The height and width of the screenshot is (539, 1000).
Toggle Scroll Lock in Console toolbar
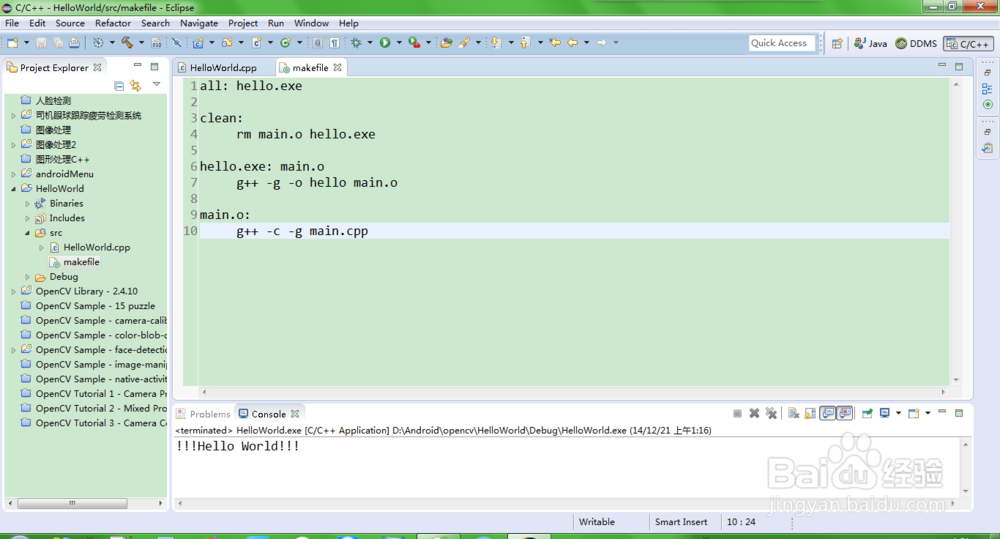(x=810, y=413)
